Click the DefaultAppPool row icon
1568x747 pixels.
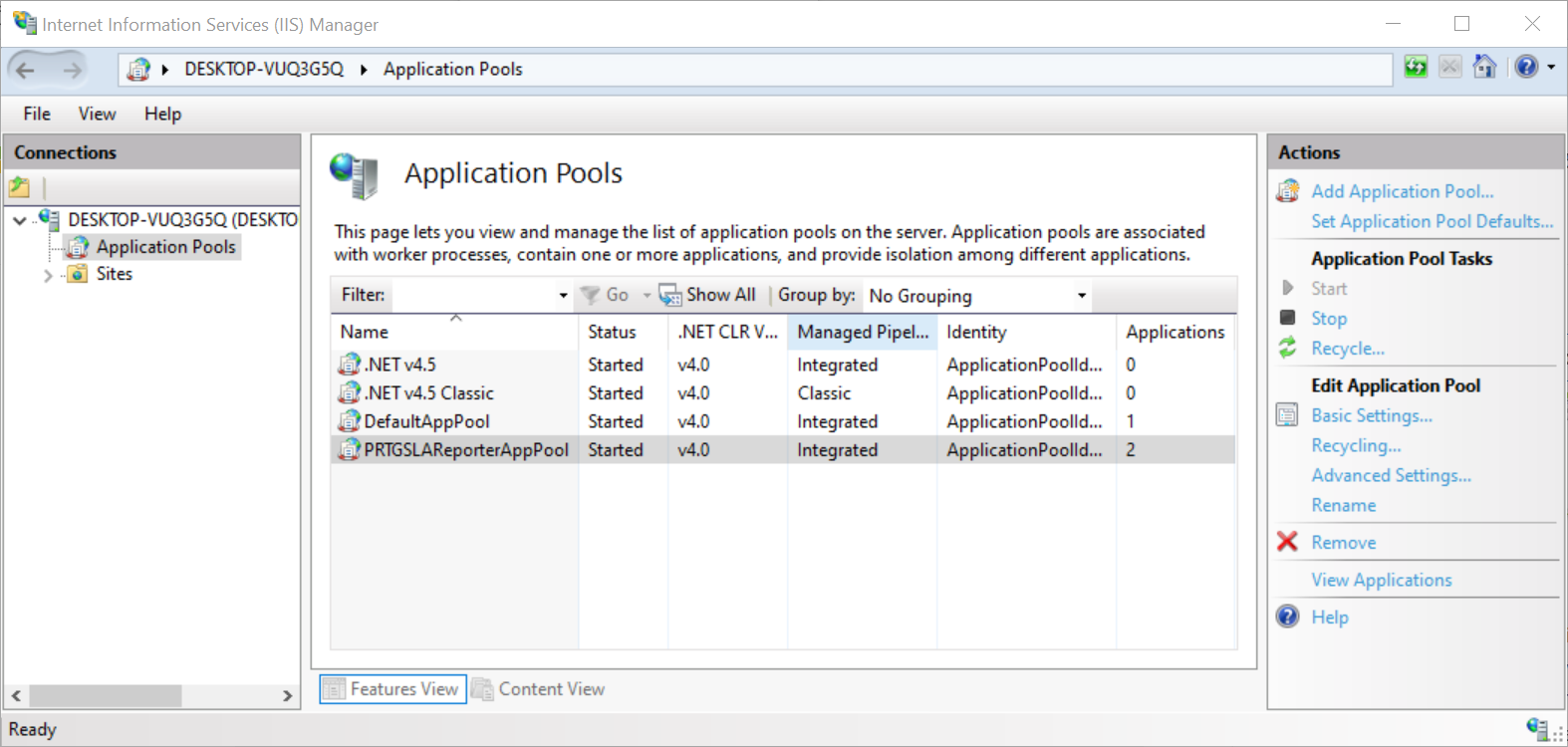point(349,421)
